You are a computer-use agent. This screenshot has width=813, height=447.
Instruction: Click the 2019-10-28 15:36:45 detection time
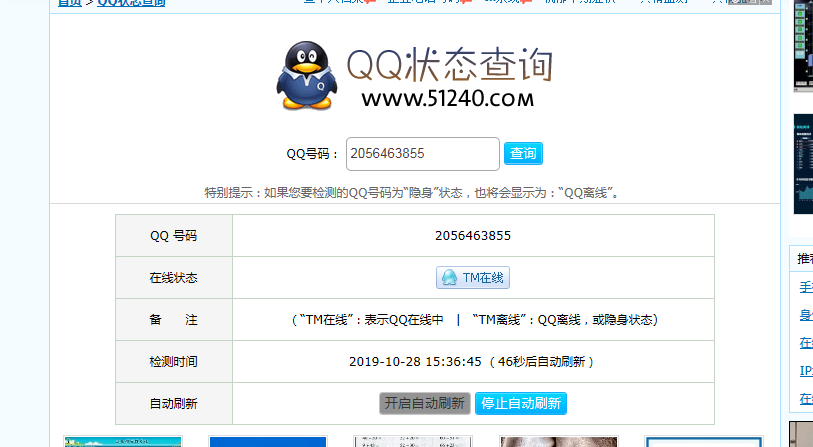415,361
